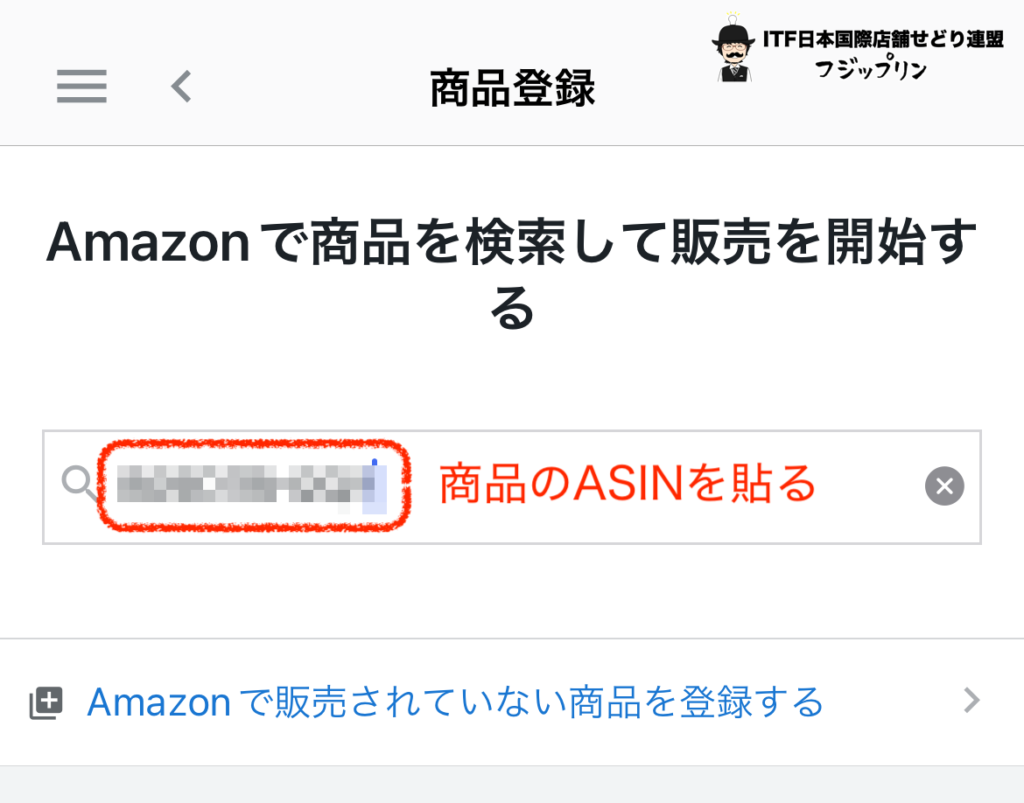Image resolution: width=1024 pixels, height=803 pixels.
Task: Open link Amazonで販売されていない商品を登録する
Action: point(455,702)
